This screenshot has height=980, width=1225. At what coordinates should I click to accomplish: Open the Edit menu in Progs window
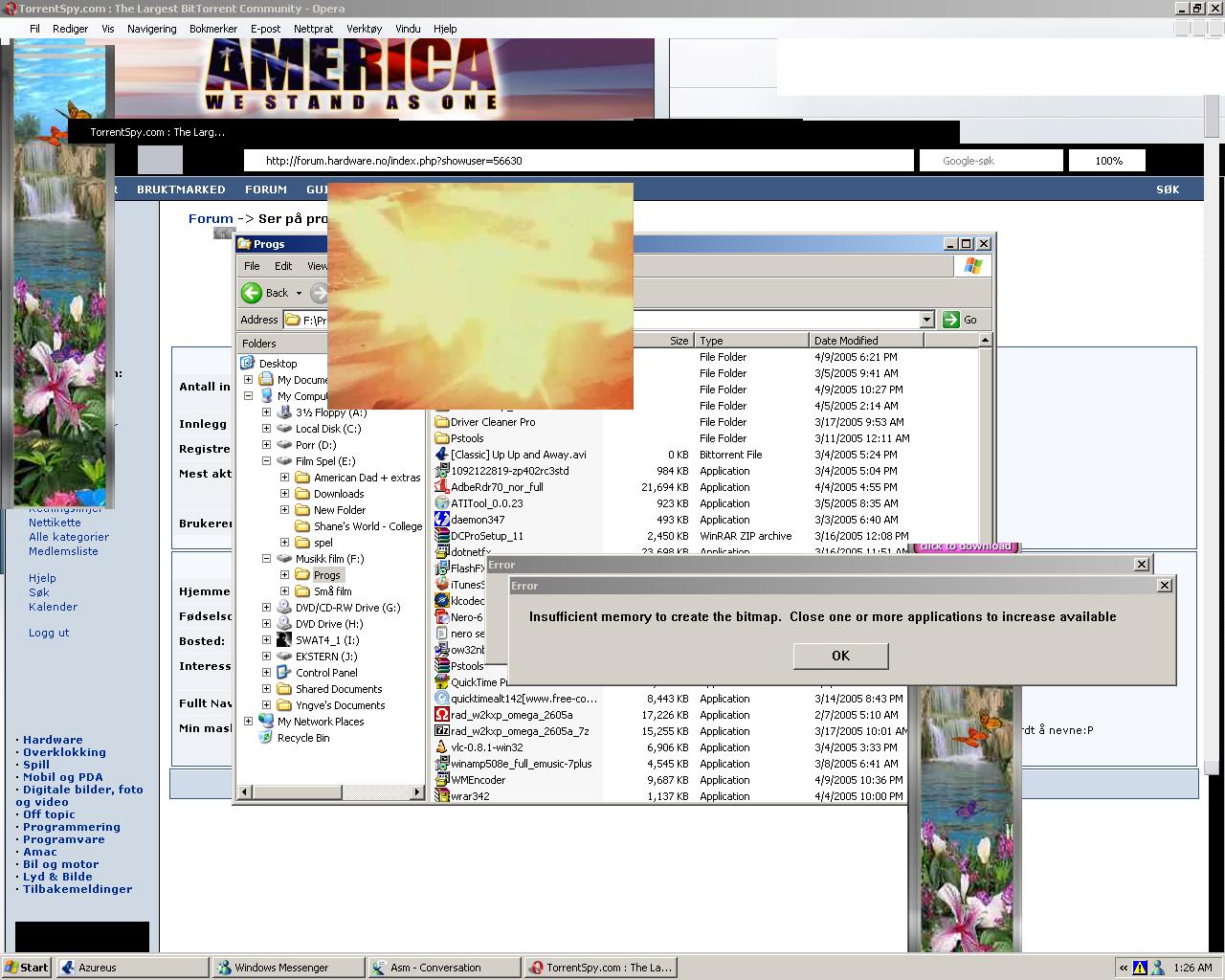pos(283,266)
